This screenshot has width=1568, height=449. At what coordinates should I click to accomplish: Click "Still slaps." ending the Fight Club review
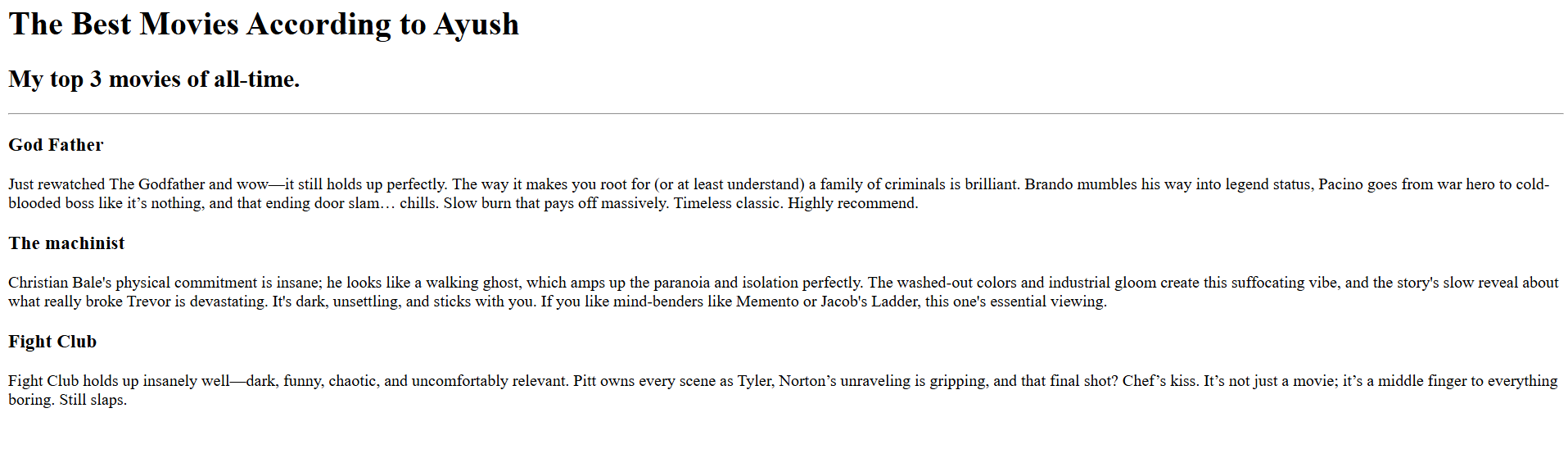93,400
